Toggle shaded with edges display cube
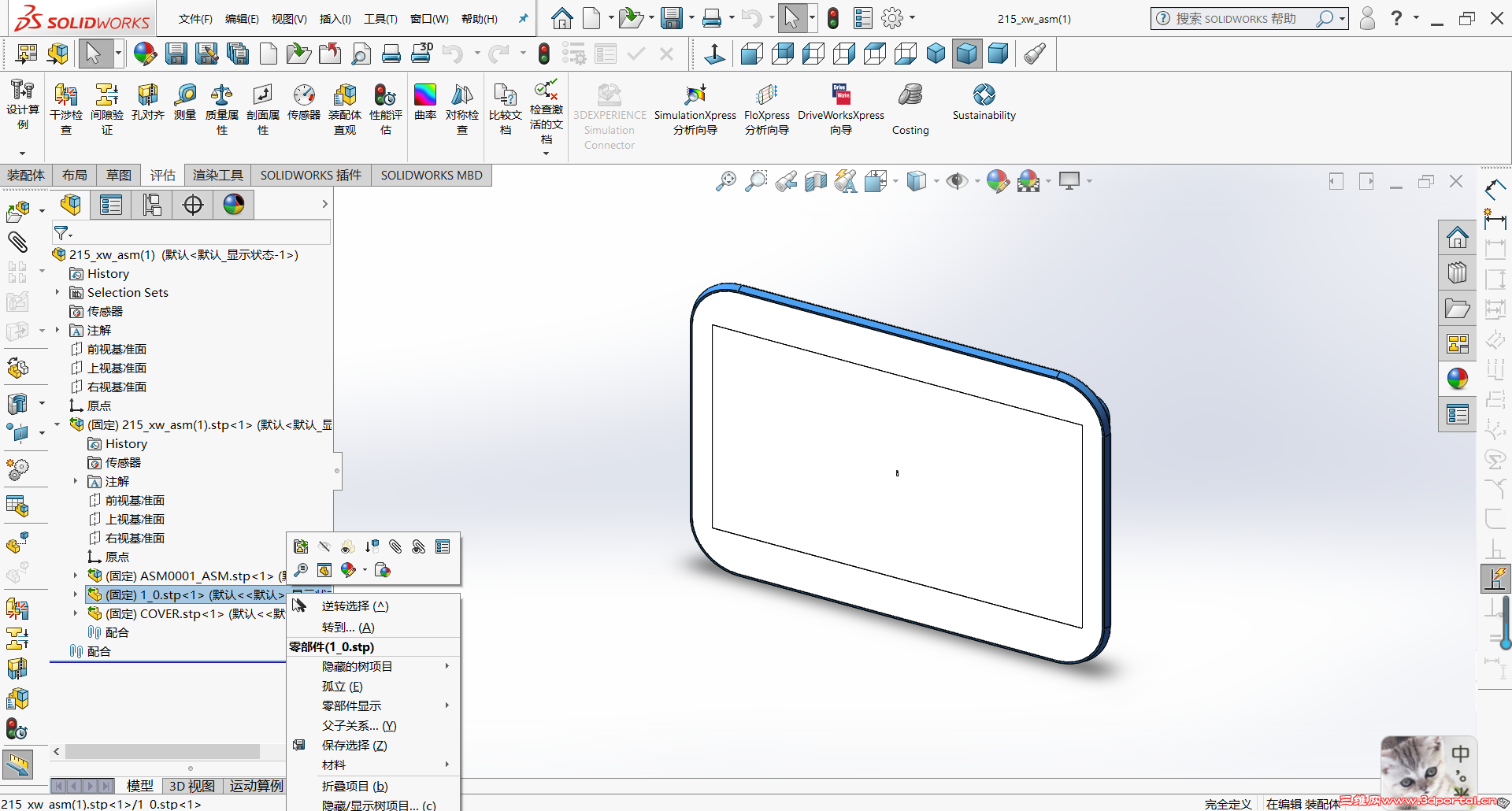This screenshot has width=1512, height=811. click(966, 54)
